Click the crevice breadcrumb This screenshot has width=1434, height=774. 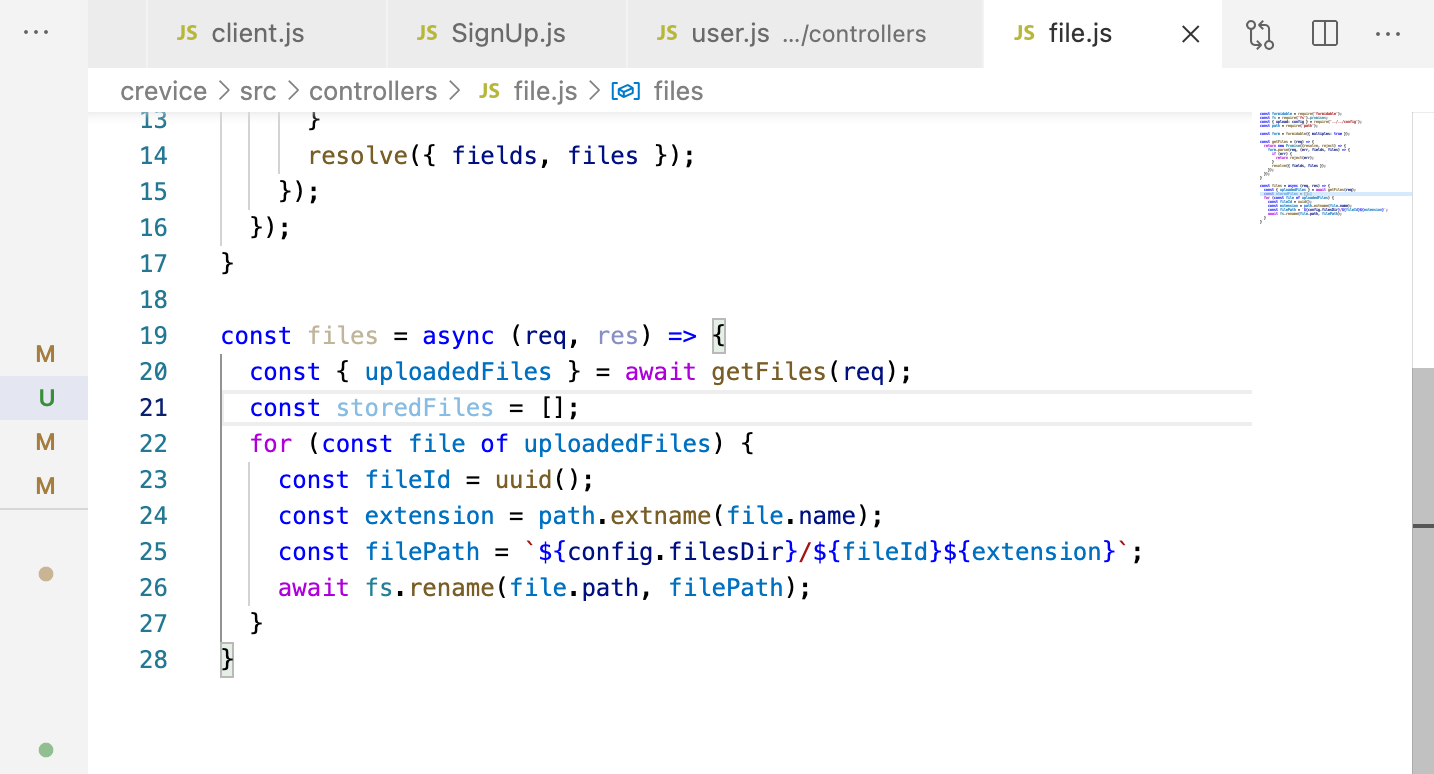click(x=163, y=91)
